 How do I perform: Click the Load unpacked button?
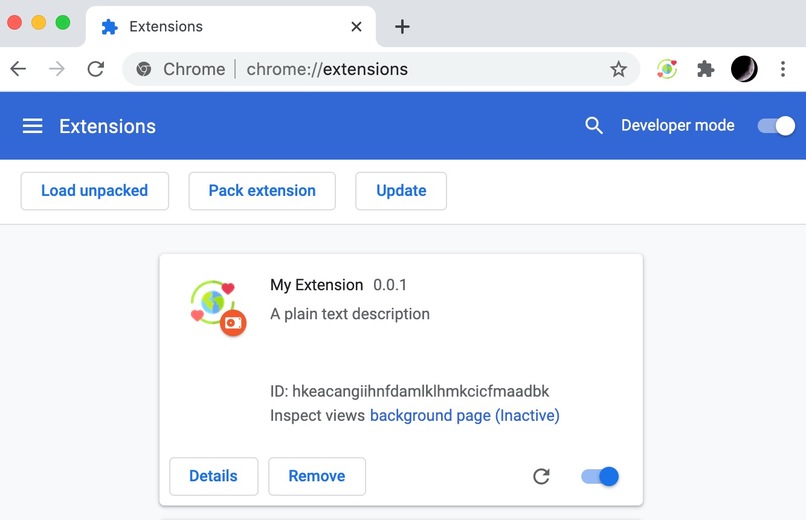point(95,191)
